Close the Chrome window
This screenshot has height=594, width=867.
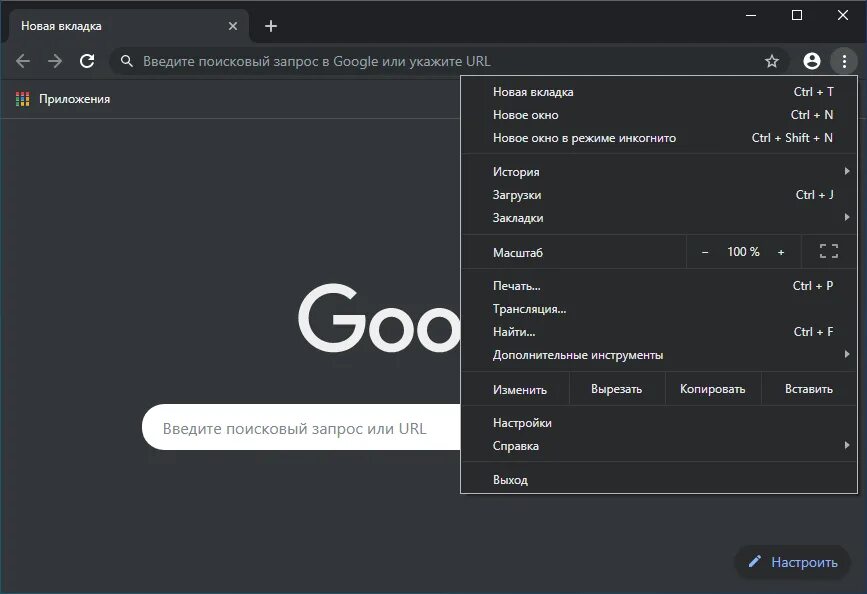pyautogui.click(x=843, y=15)
